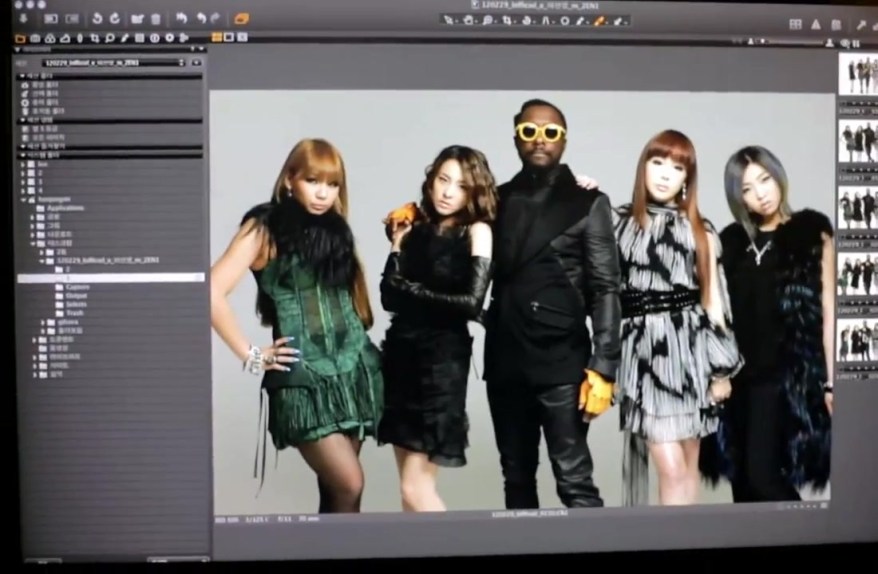Image resolution: width=878 pixels, height=574 pixels.
Task: Click the rotate left toolbar icon
Action: tap(97, 18)
